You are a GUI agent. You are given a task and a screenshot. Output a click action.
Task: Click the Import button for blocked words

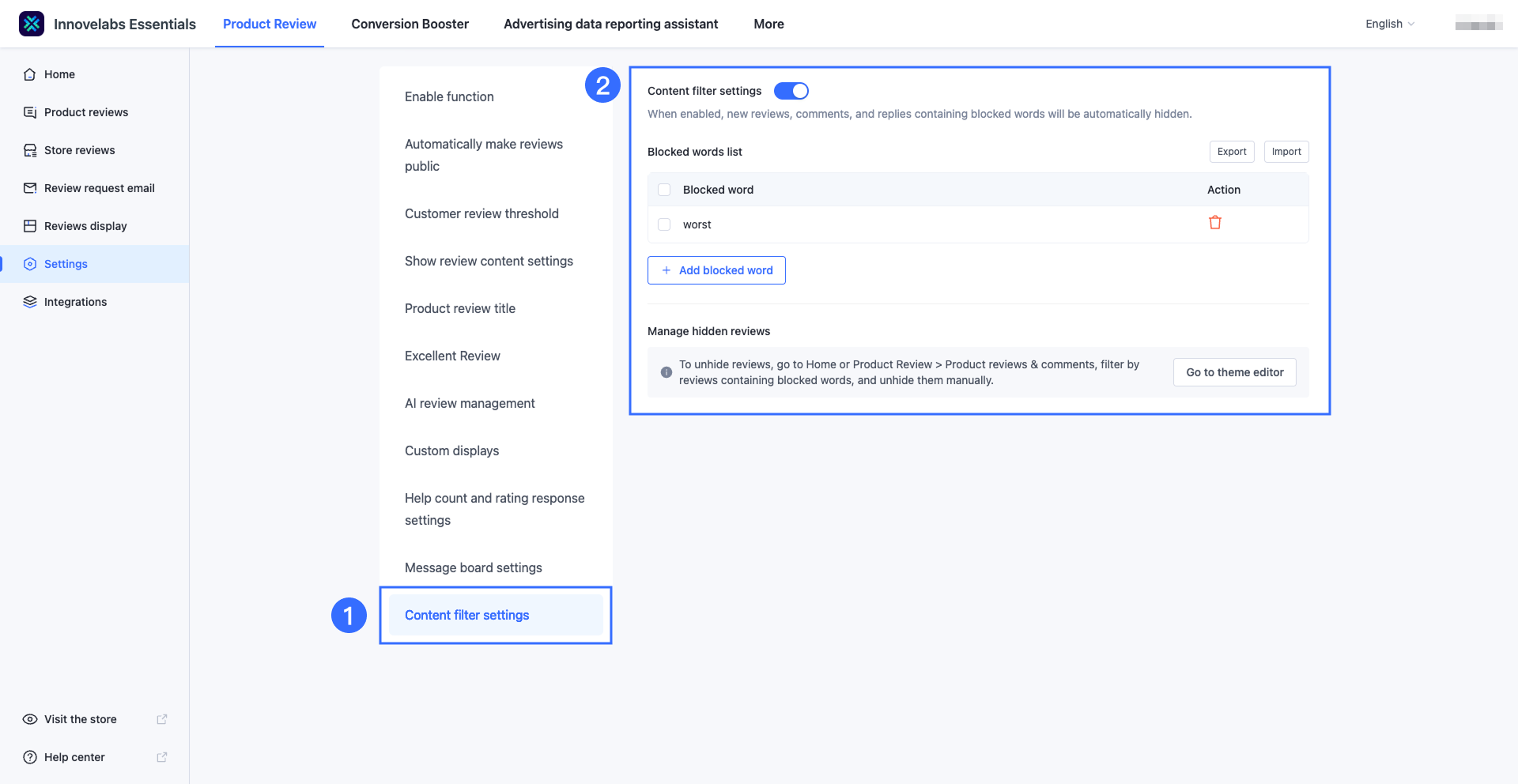1286,152
